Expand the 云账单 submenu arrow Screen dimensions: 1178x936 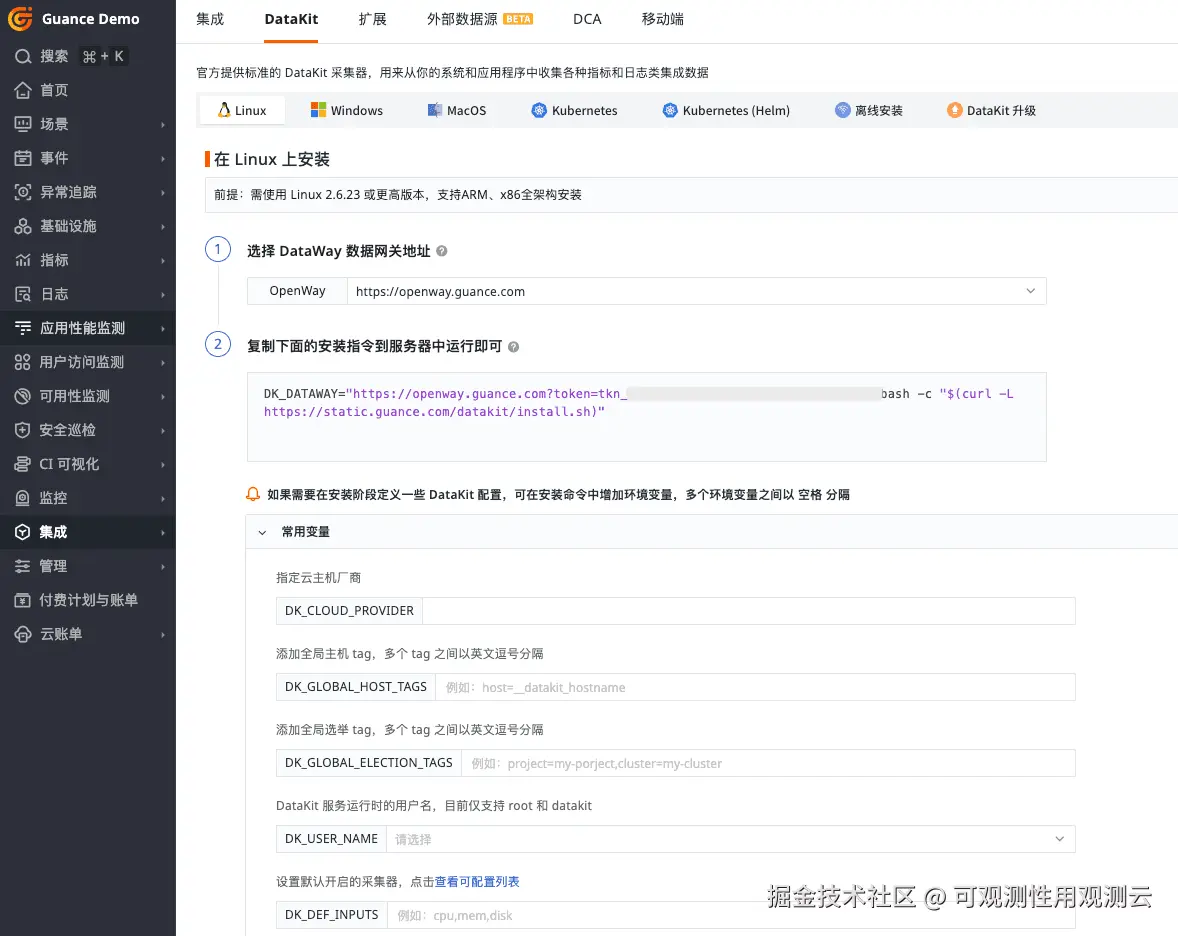coord(162,635)
